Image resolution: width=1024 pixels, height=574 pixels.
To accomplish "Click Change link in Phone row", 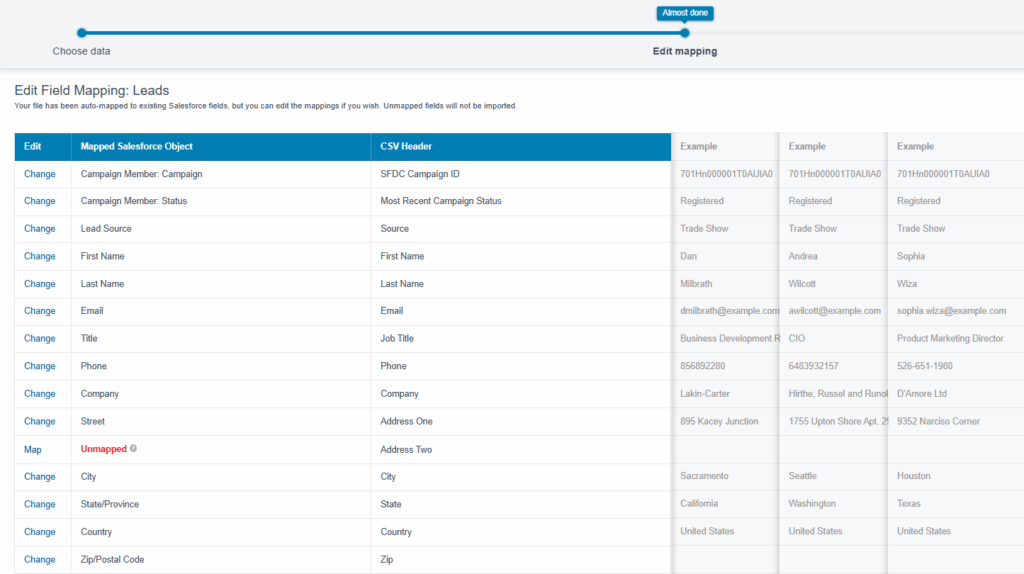I will click(x=39, y=366).
